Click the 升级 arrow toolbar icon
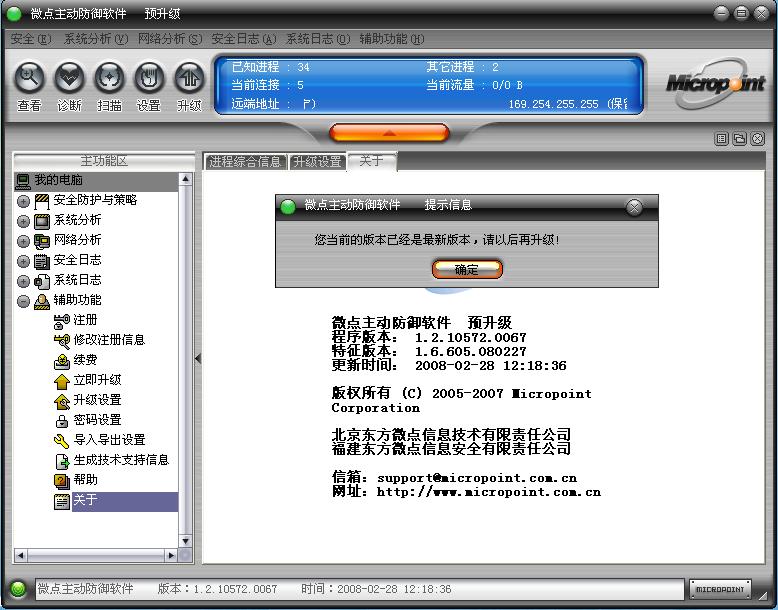Viewport: 778px width, 610px height. coord(189,77)
